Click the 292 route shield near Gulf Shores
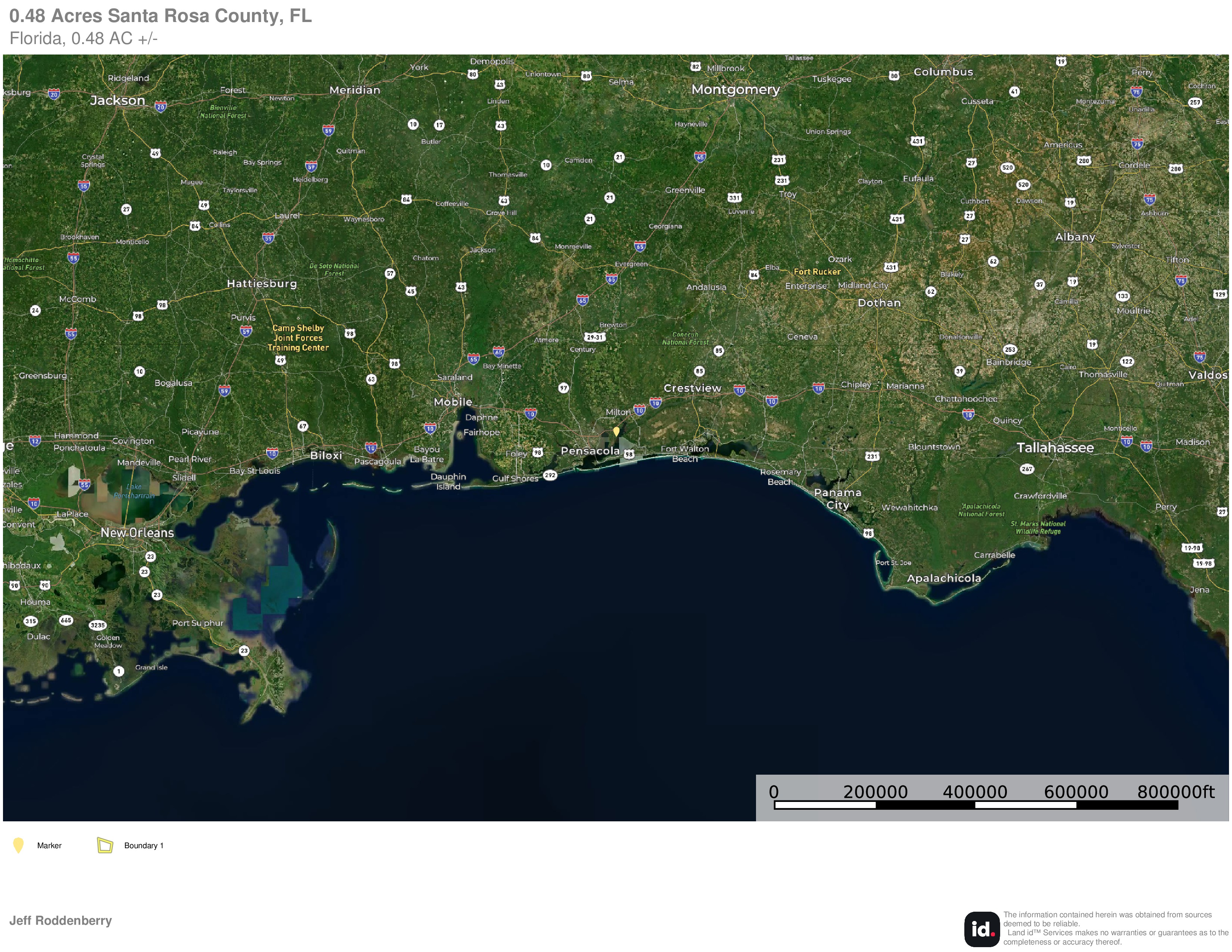 tap(550, 475)
